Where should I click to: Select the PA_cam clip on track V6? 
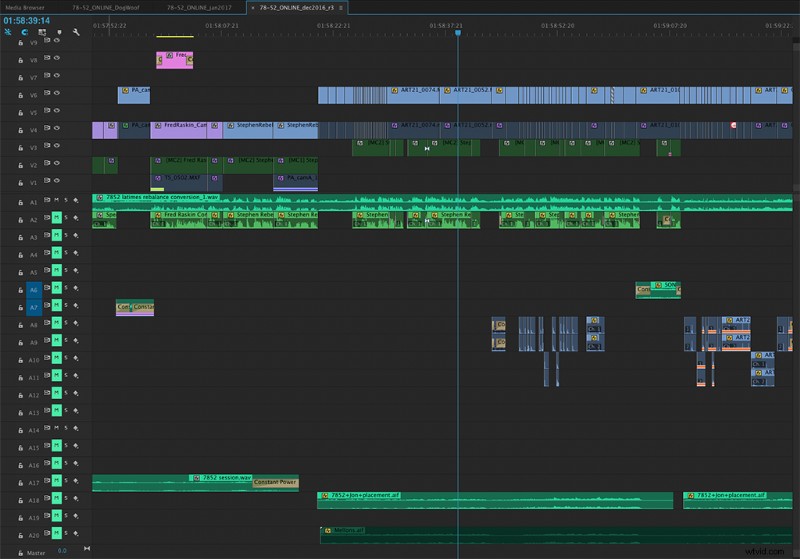click(134, 95)
